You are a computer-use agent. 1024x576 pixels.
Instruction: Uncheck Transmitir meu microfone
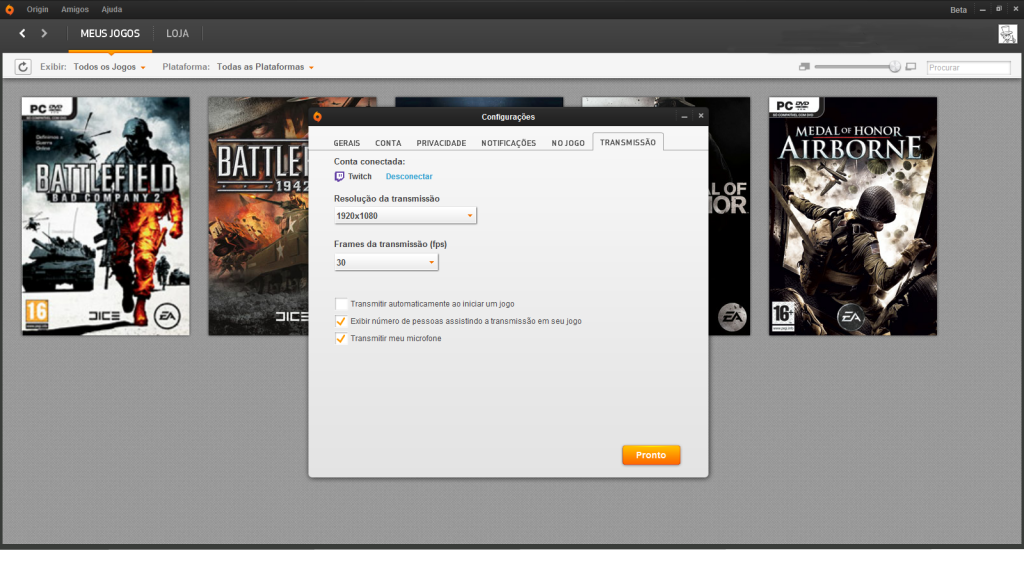pyautogui.click(x=341, y=338)
